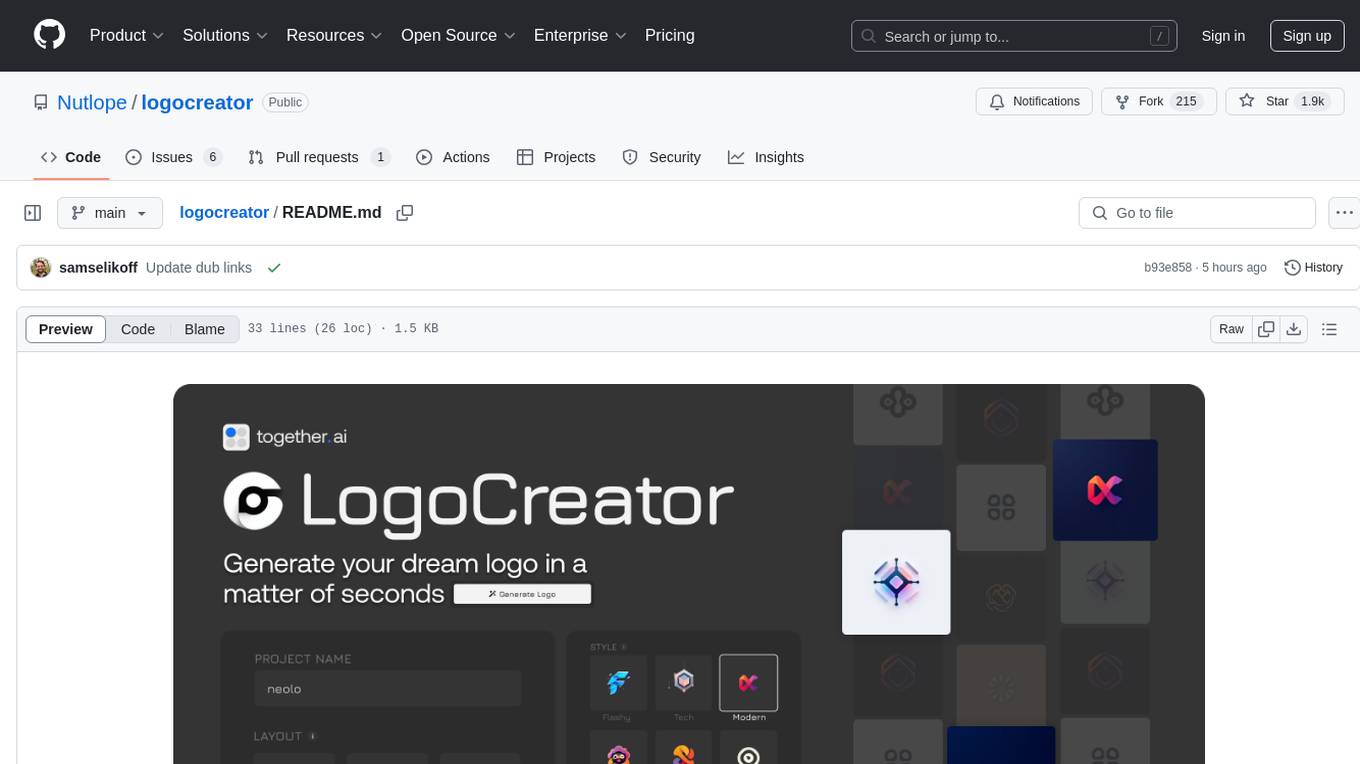Image resolution: width=1360 pixels, height=764 pixels.
Task: Open the file History
Action: pyautogui.click(x=1313, y=267)
